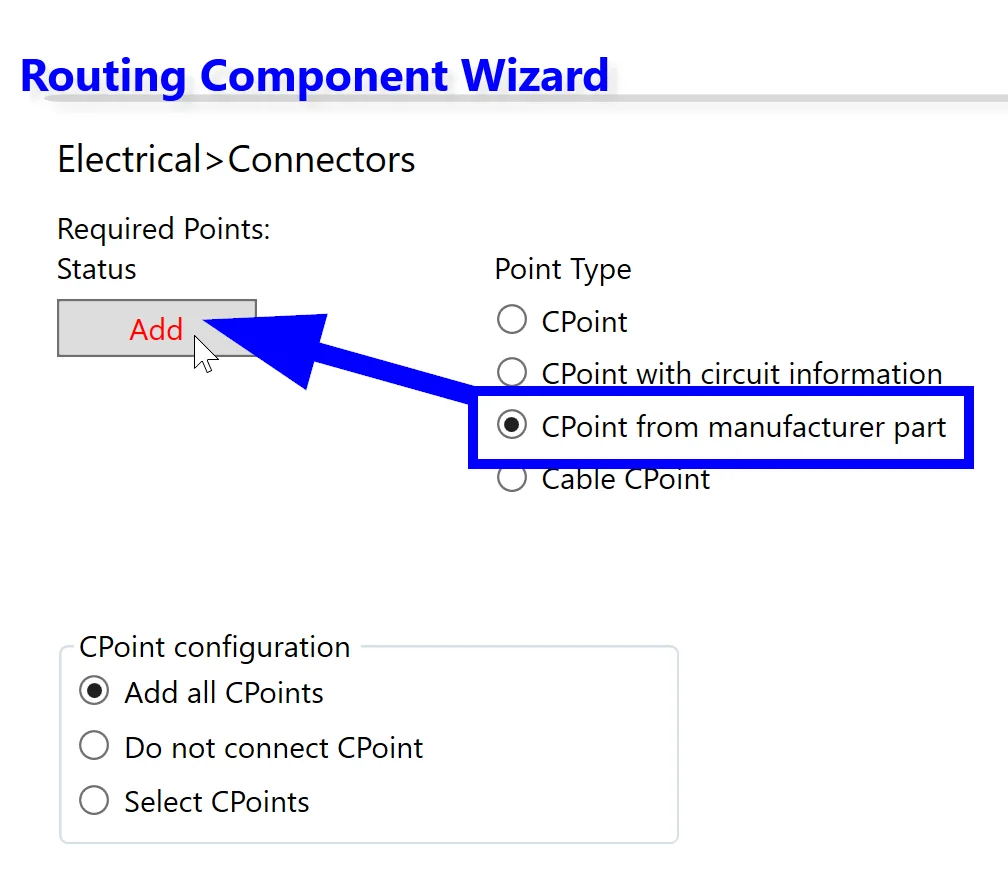Click the Routing Component Wizard title
The width and height of the screenshot is (1008, 875).
[314, 76]
